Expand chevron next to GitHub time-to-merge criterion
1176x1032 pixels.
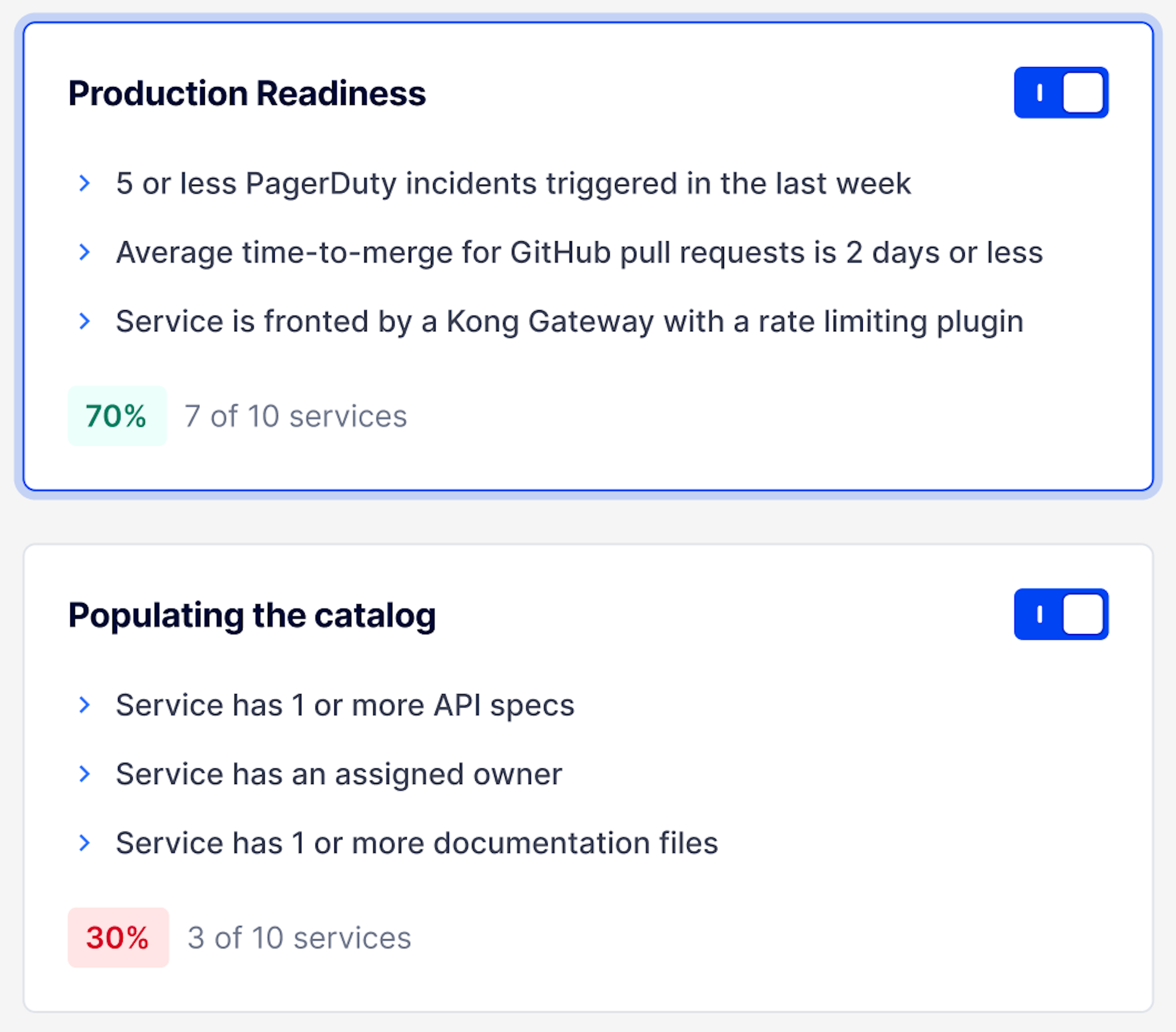click(x=85, y=252)
